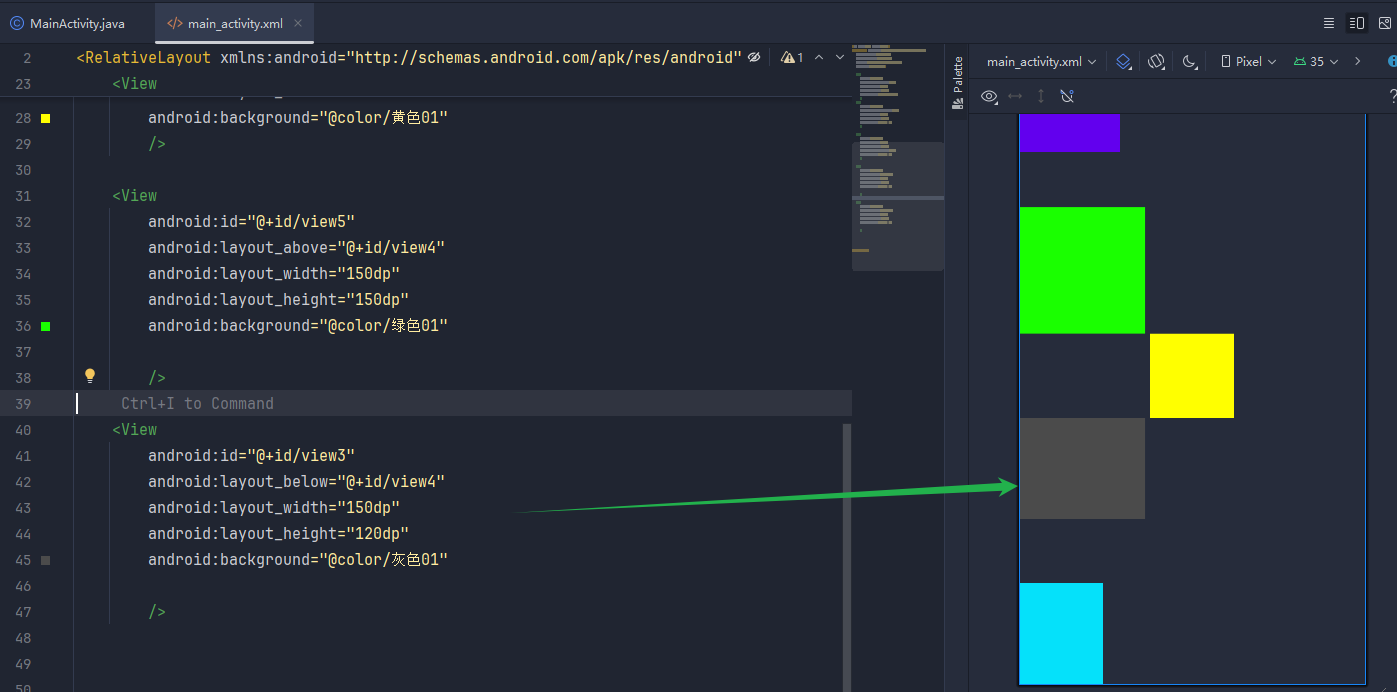The width and height of the screenshot is (1397, 692).
Task: Open the Palette side panel
Action: point(957,82)
